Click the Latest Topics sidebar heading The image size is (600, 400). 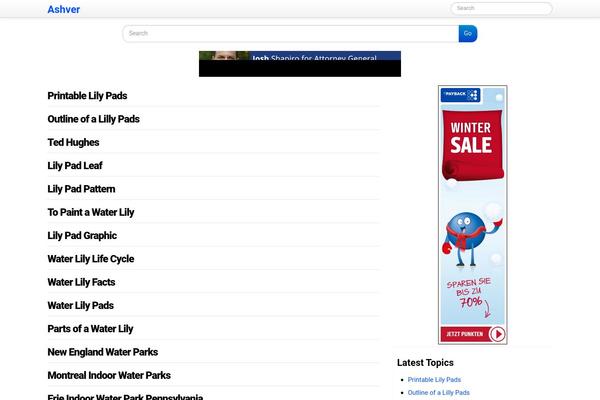[425, 362]
